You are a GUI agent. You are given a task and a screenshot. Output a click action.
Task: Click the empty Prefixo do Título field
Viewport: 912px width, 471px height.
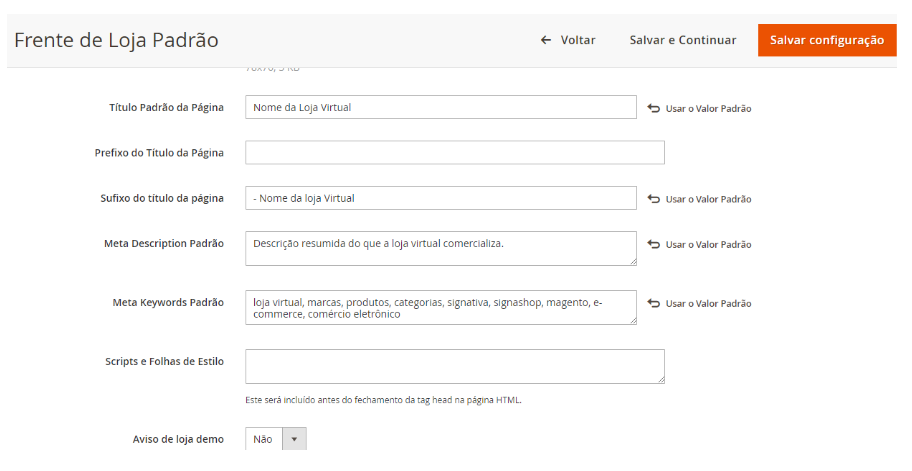click(x=454, y=152)
